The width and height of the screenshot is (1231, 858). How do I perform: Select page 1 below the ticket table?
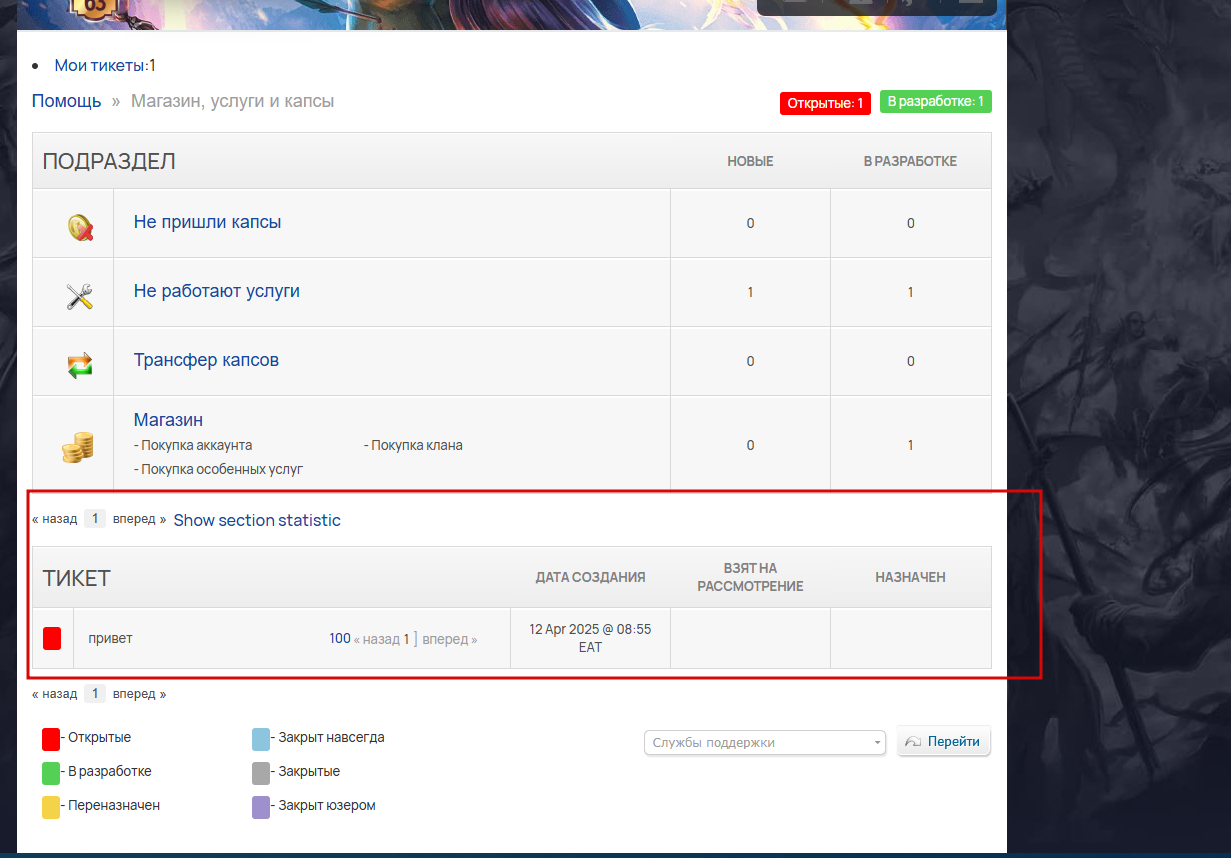tap(95, 693)
